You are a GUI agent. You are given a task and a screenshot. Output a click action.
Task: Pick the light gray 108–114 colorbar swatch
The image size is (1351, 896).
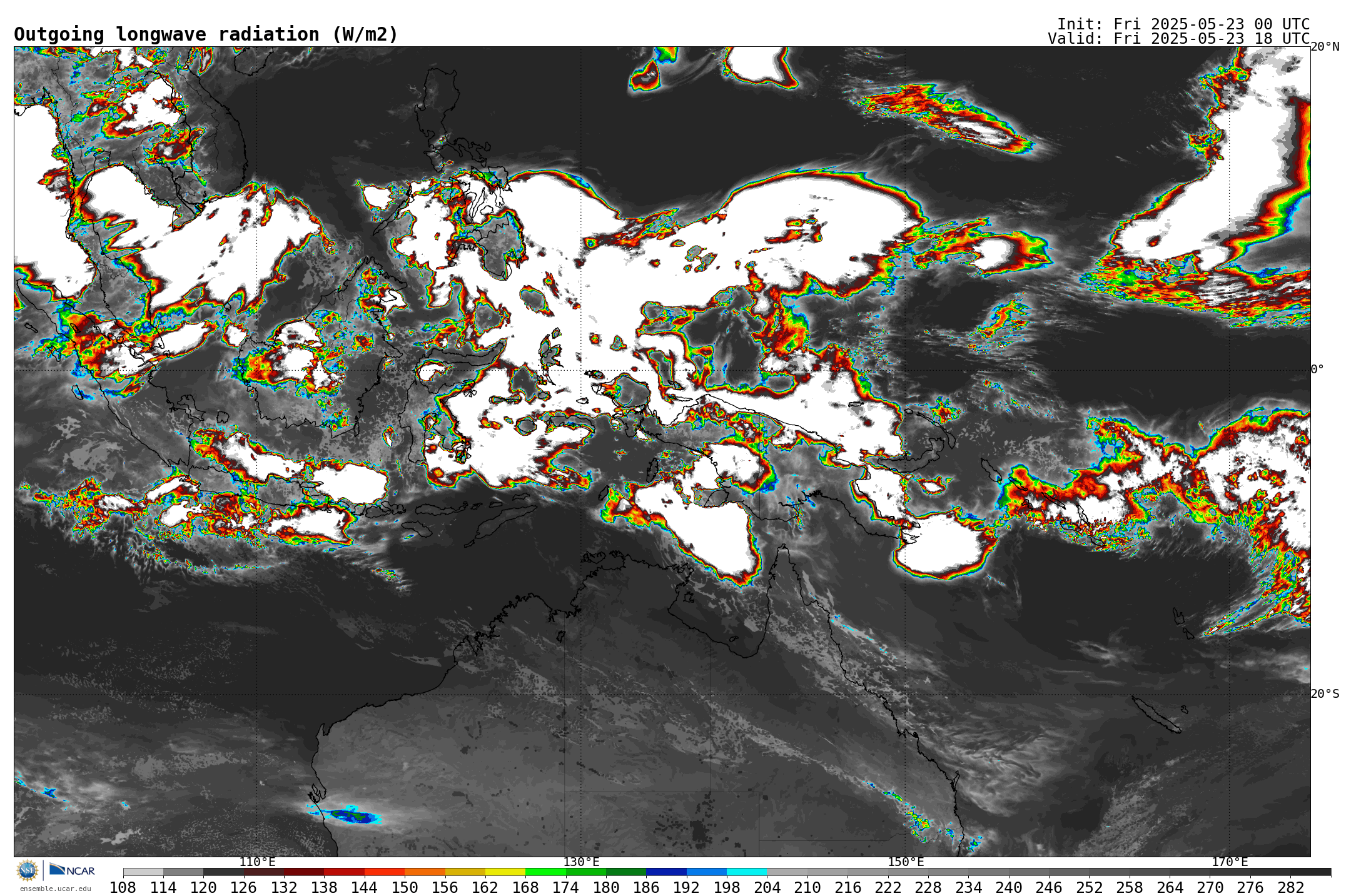point(143,872)
